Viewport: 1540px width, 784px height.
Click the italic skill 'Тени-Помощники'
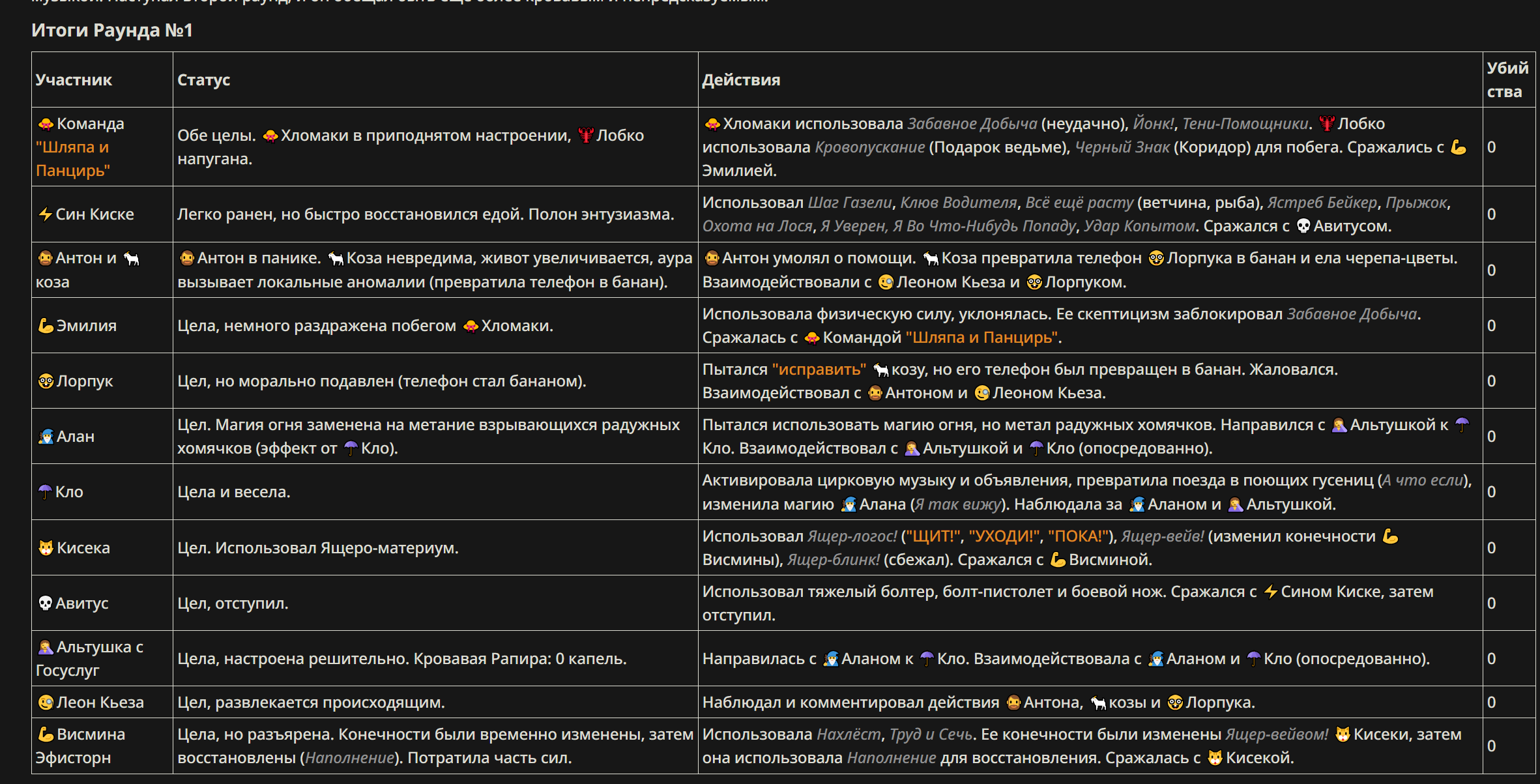[1245, 124]
